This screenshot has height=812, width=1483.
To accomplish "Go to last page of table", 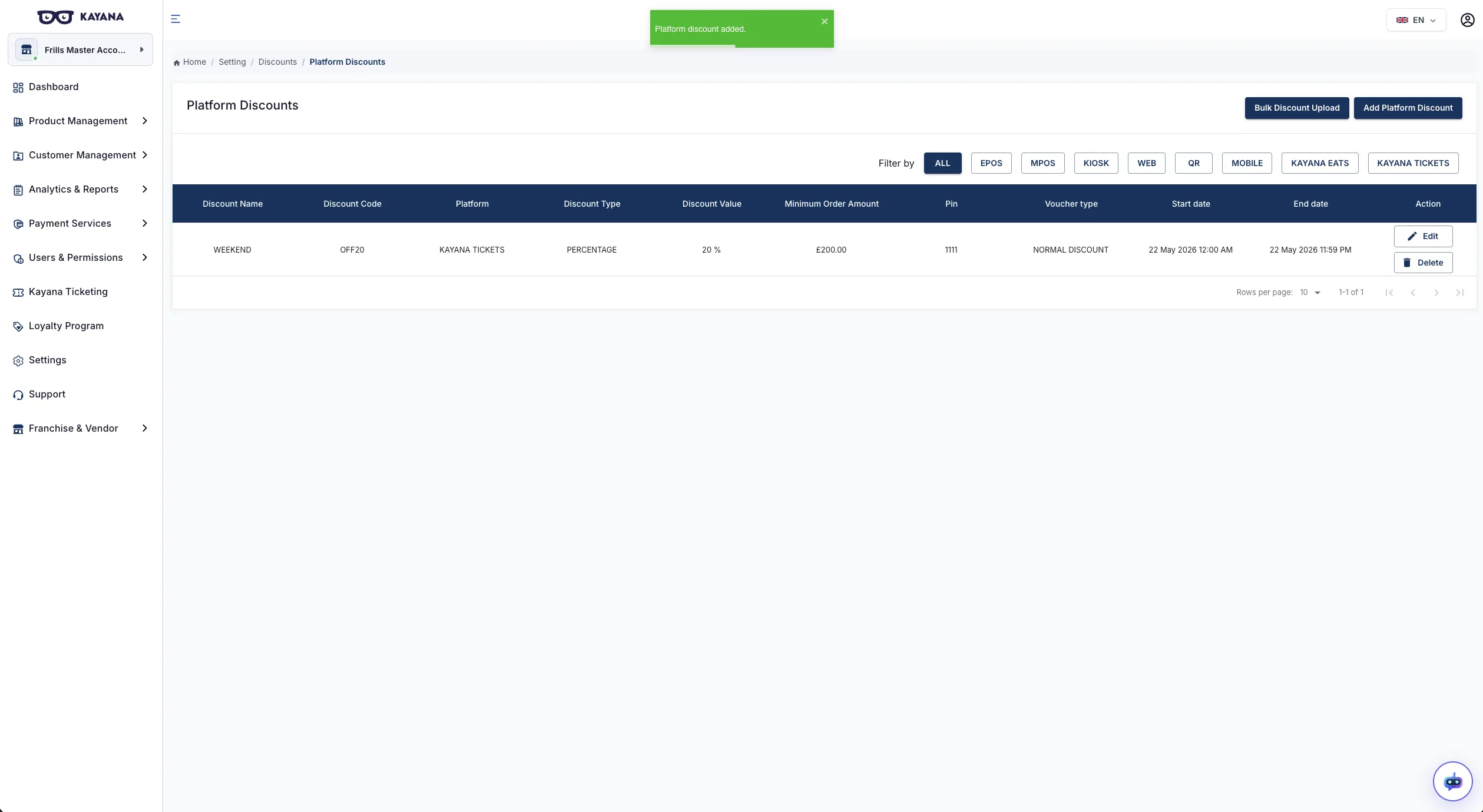I will (x=1460, y=293).
